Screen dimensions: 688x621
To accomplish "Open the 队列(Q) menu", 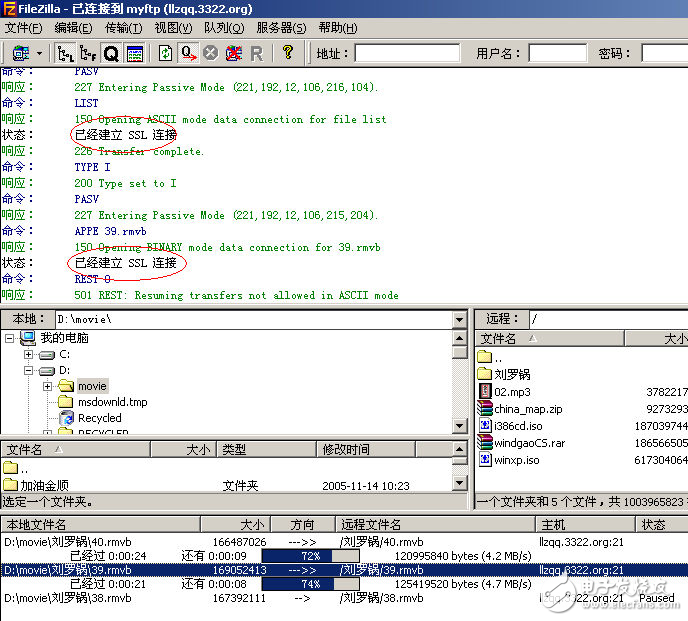I will click(x=224, y=28).
